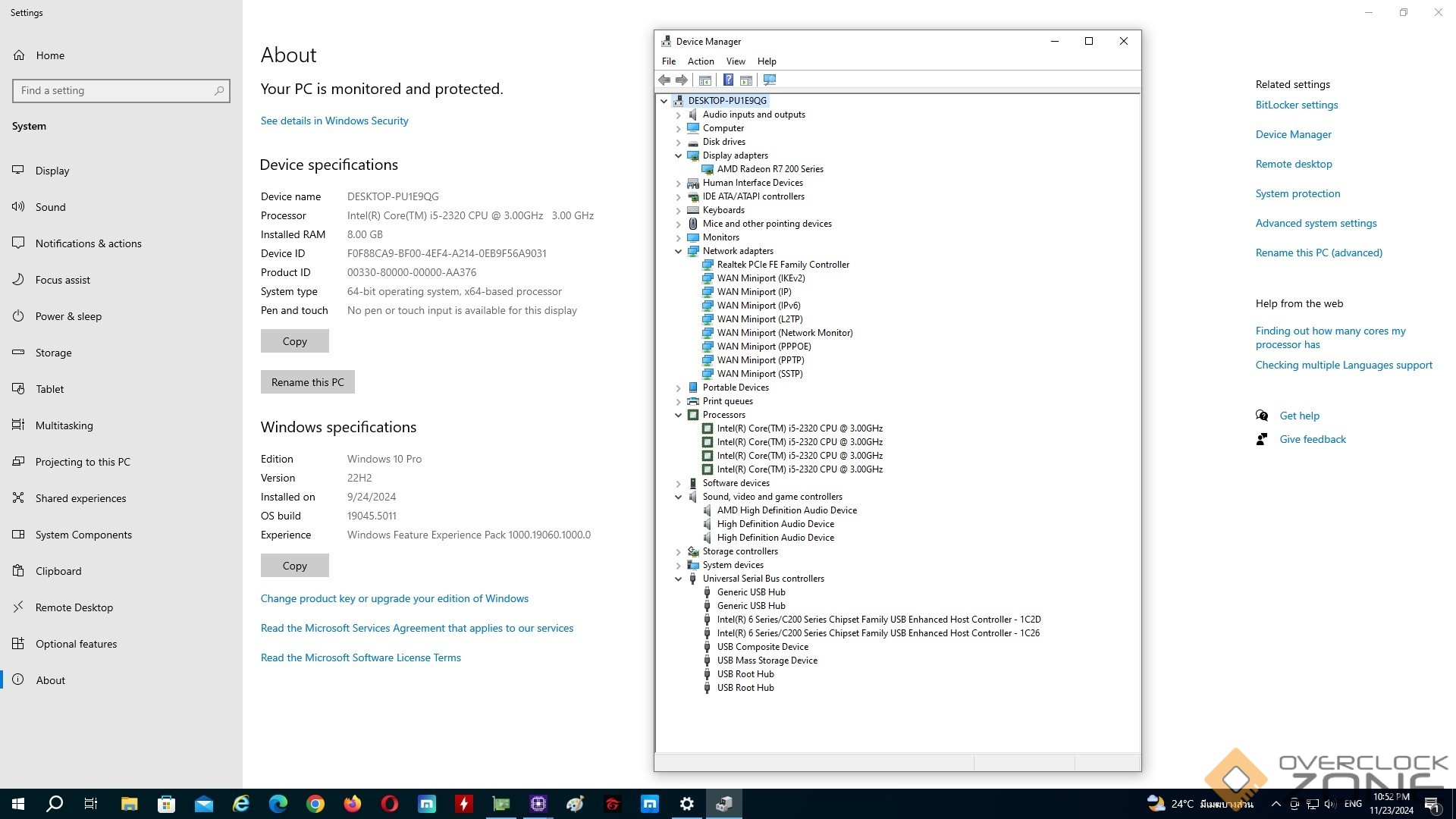
Task: Click Scan for hardware changes toolbar icon
Action: click(770, 80)
